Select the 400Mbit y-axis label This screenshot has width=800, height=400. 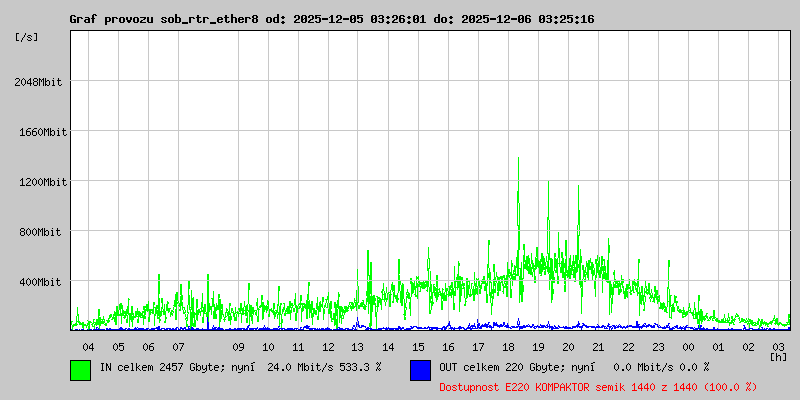(43, 282)
